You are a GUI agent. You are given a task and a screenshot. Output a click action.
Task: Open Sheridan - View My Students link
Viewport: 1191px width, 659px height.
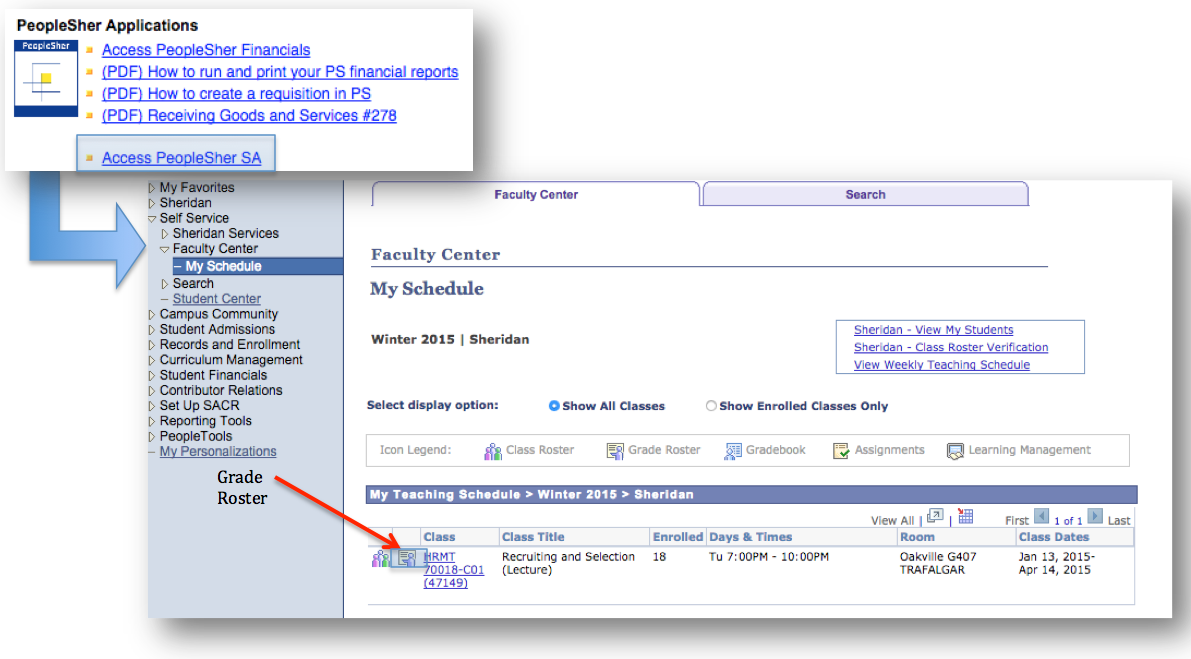coord(934,330)
